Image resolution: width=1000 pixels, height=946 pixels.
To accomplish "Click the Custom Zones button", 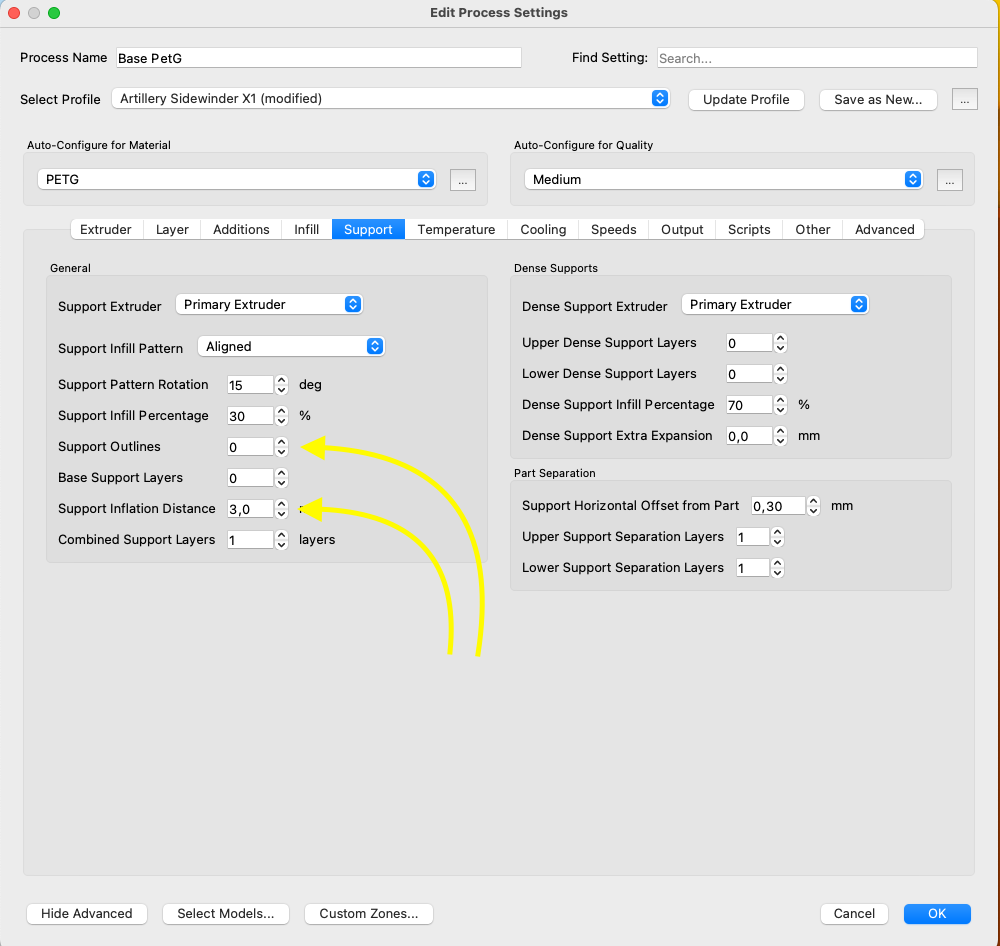I will tap(369, 913).
